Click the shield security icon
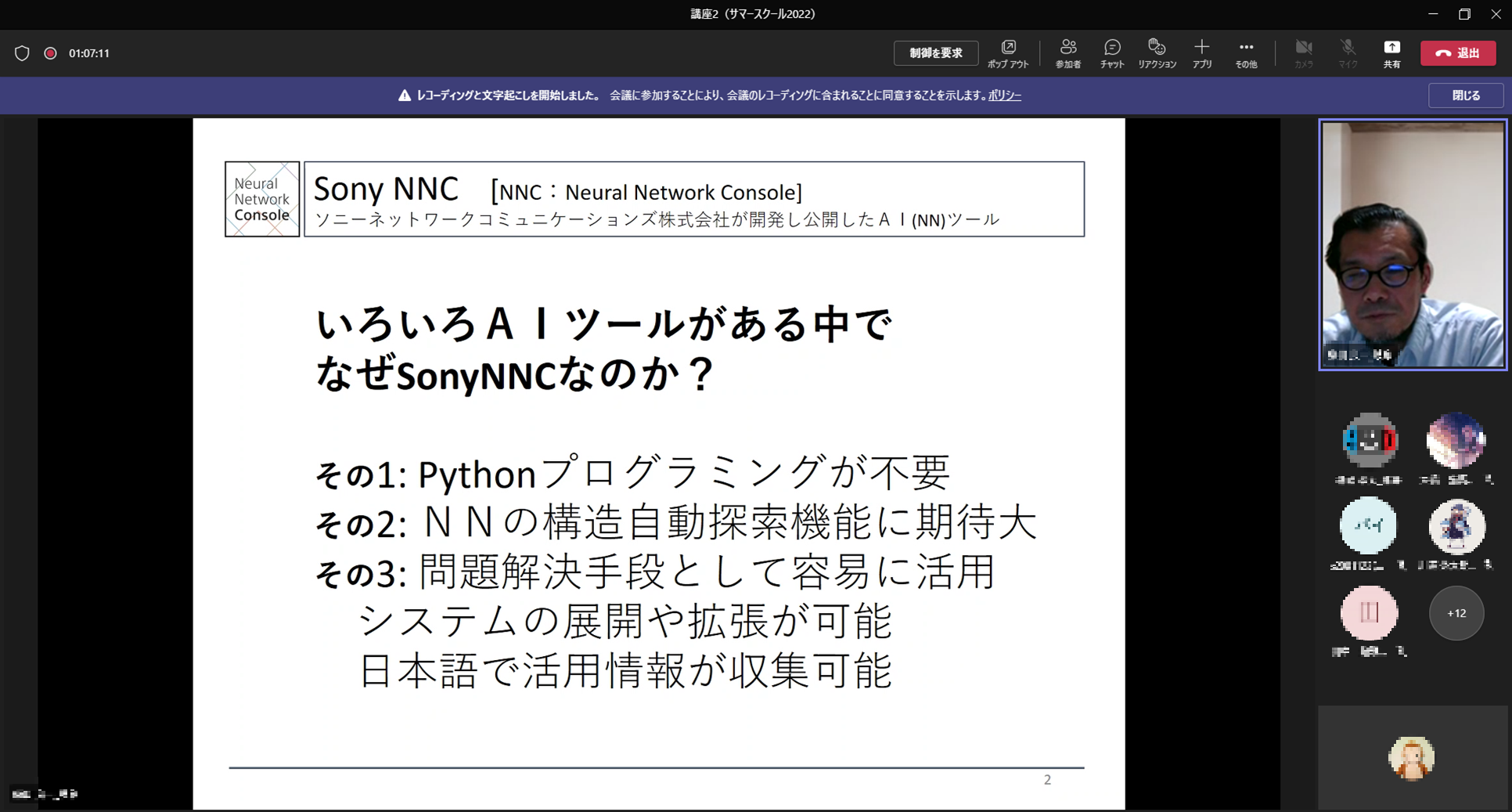Screen dimensions: 1512x812 coord(22,53)
